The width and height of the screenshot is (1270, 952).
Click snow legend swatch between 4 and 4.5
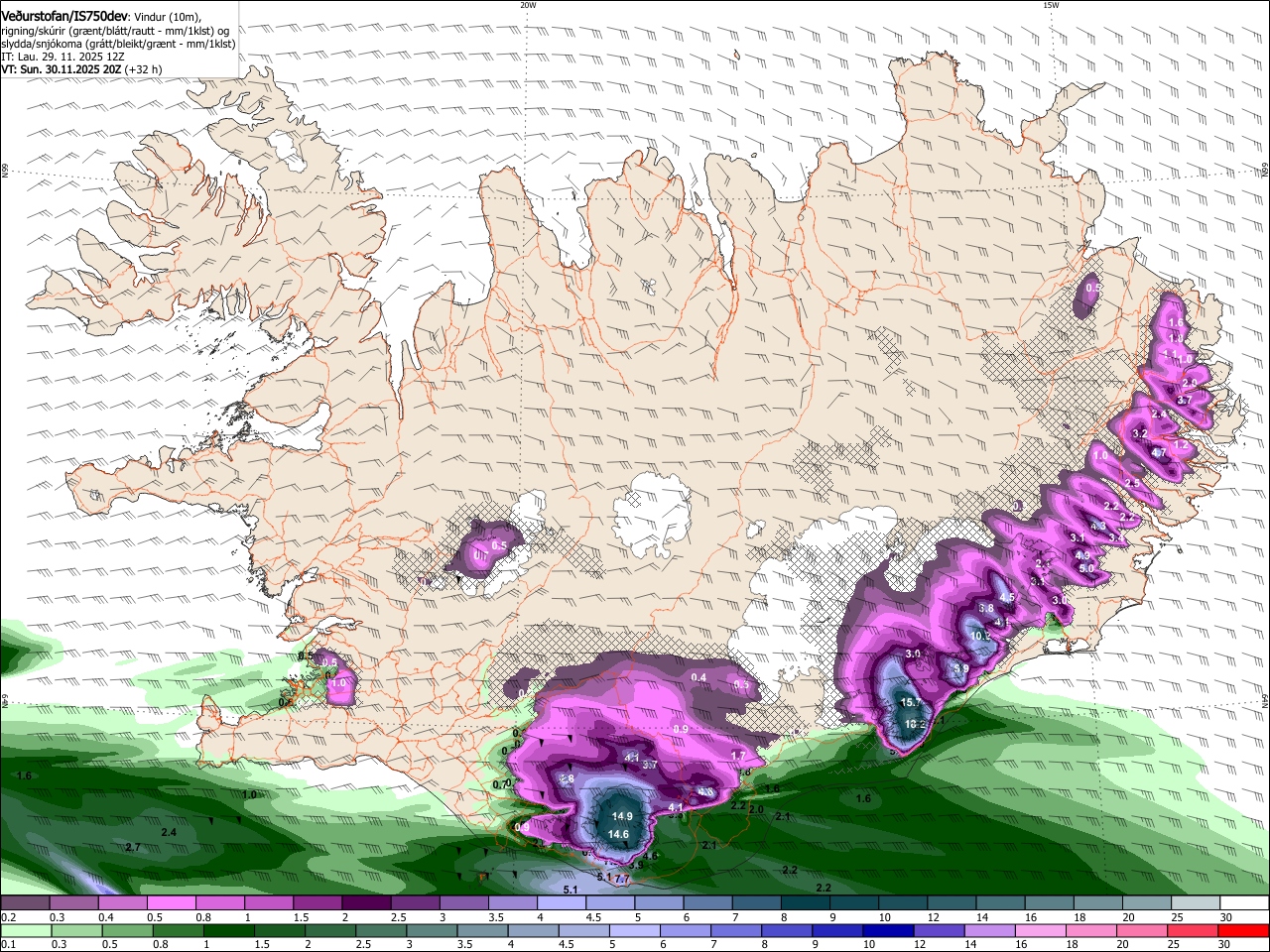click(561, 901)
